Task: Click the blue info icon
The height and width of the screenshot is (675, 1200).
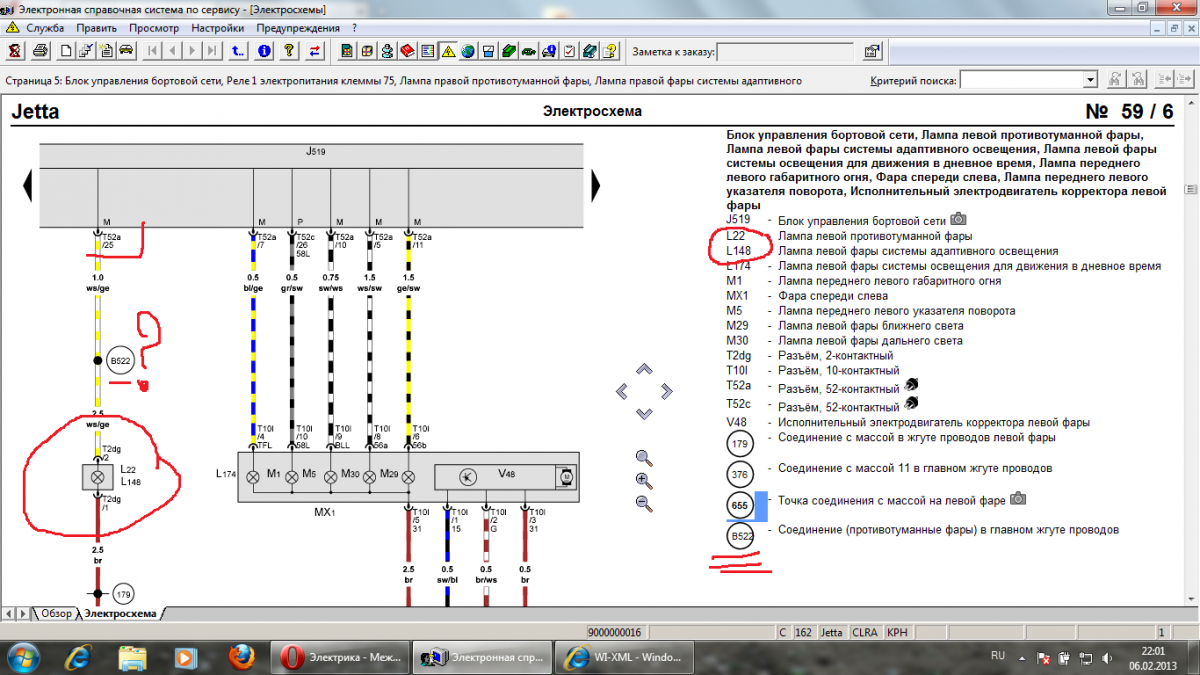Action: point(265,50)
